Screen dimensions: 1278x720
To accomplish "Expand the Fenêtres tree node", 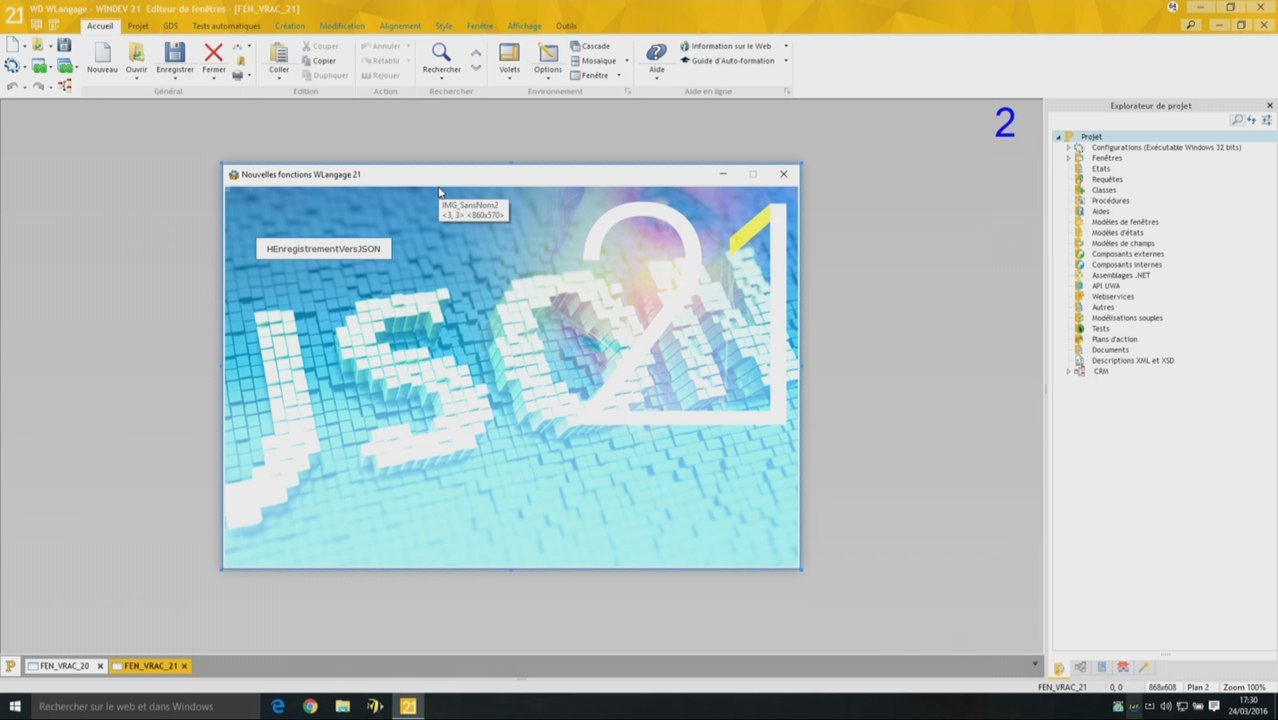I will coord(1068,158).
